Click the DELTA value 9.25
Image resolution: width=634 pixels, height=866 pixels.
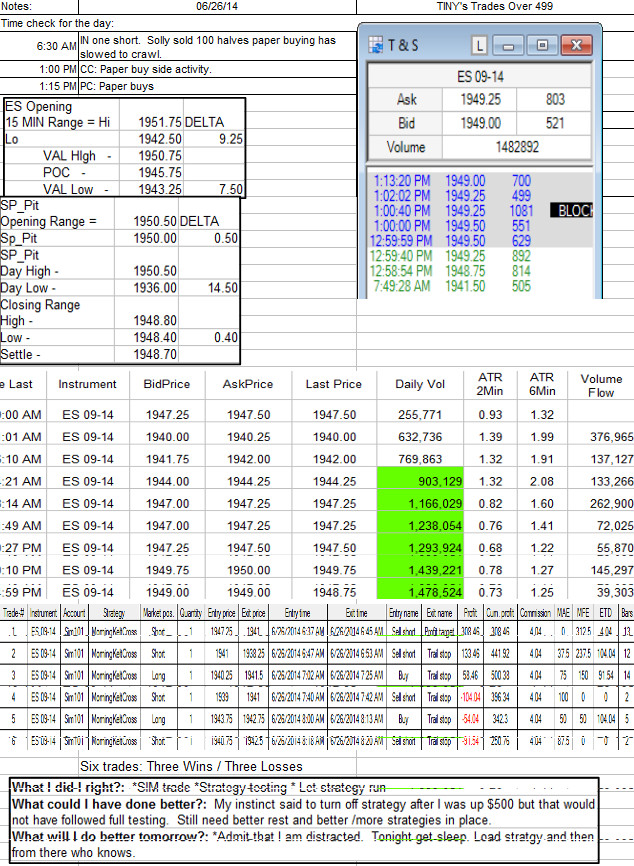tap(230, 139)
